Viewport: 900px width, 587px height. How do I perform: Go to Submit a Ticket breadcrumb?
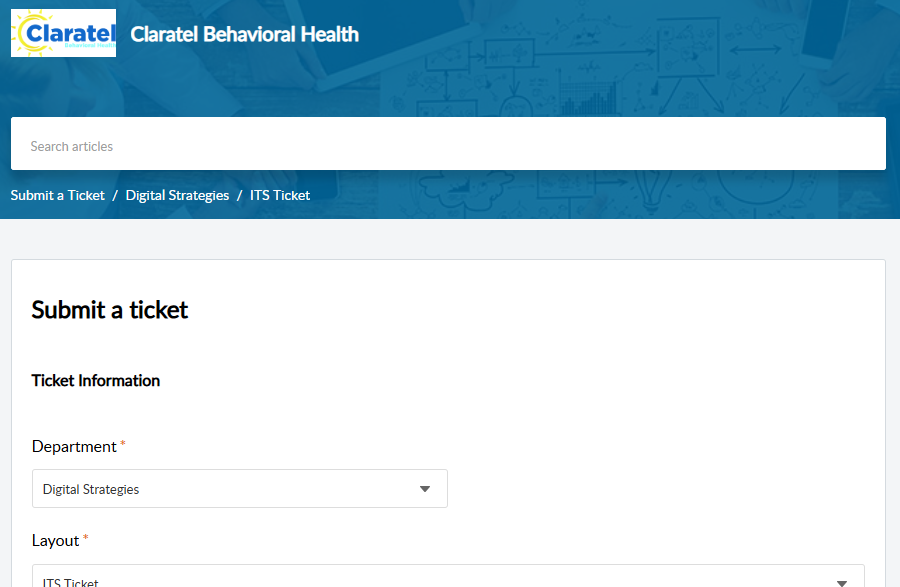(x=57, y=196)
